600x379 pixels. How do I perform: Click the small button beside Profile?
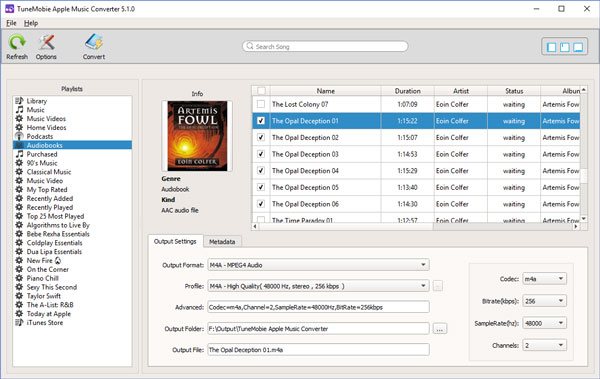pyautogui.click(x=438, y=286)
